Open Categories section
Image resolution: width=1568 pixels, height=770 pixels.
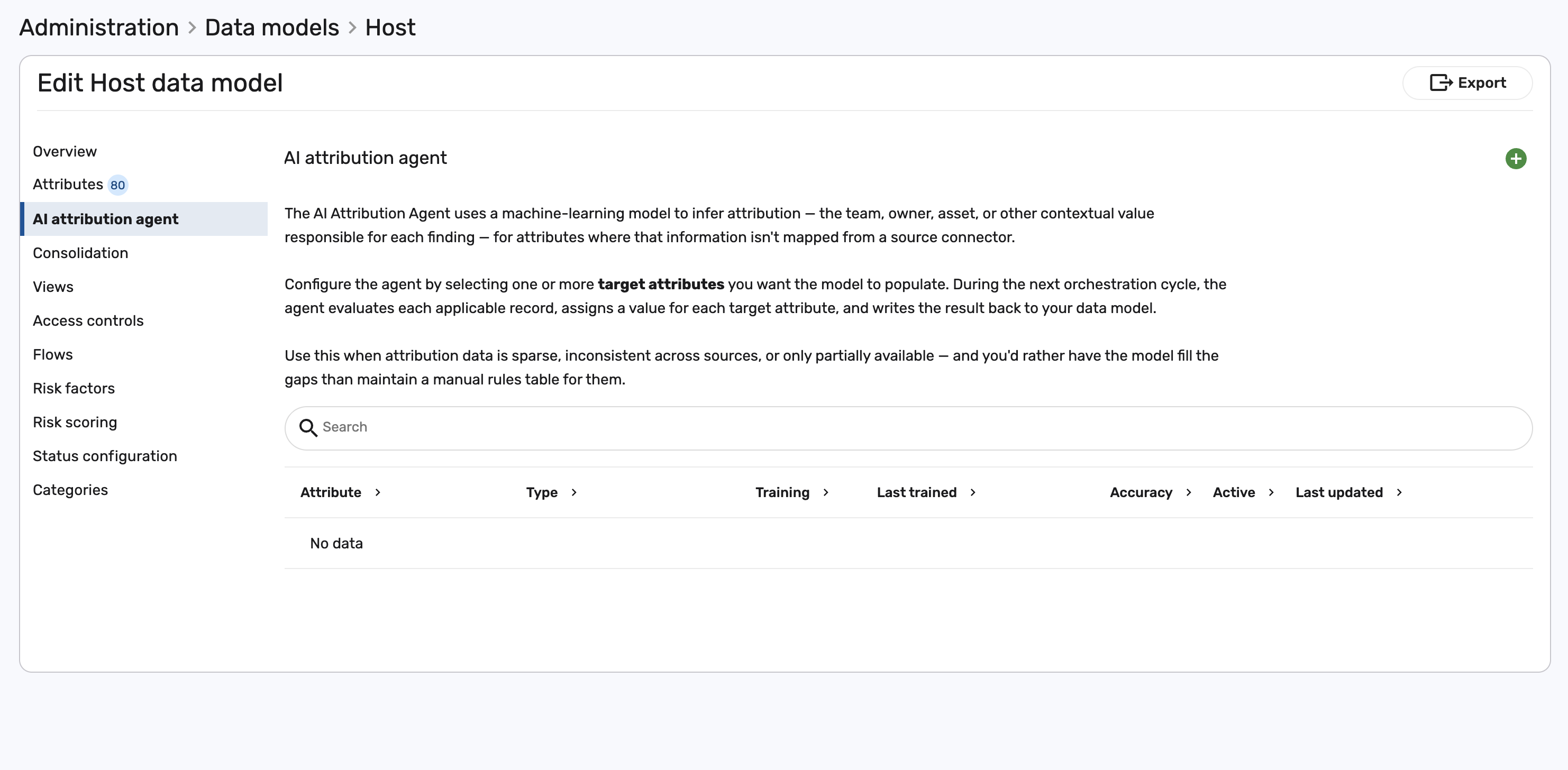(70, 490)
